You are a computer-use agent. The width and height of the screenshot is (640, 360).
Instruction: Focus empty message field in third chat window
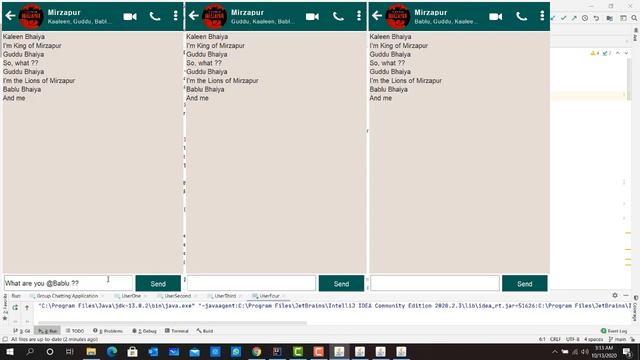tap(435, 283)
